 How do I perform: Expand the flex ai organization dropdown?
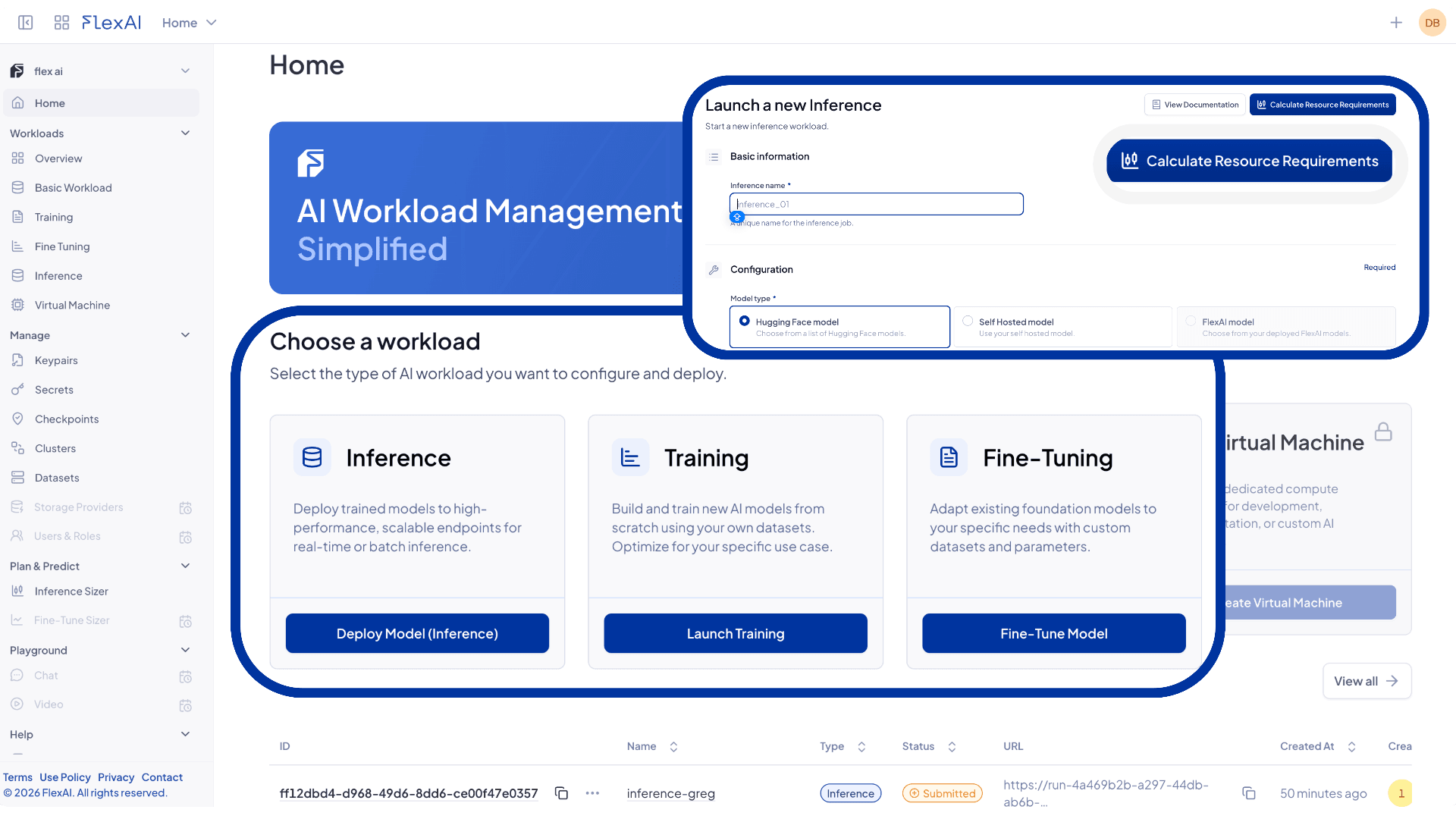pos(185,71)
